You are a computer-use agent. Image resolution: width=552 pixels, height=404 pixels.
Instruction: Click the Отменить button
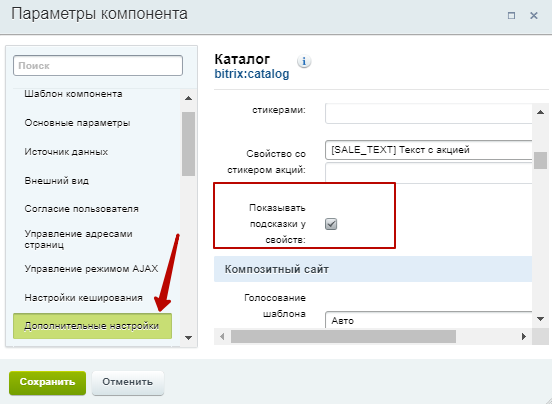128,383
